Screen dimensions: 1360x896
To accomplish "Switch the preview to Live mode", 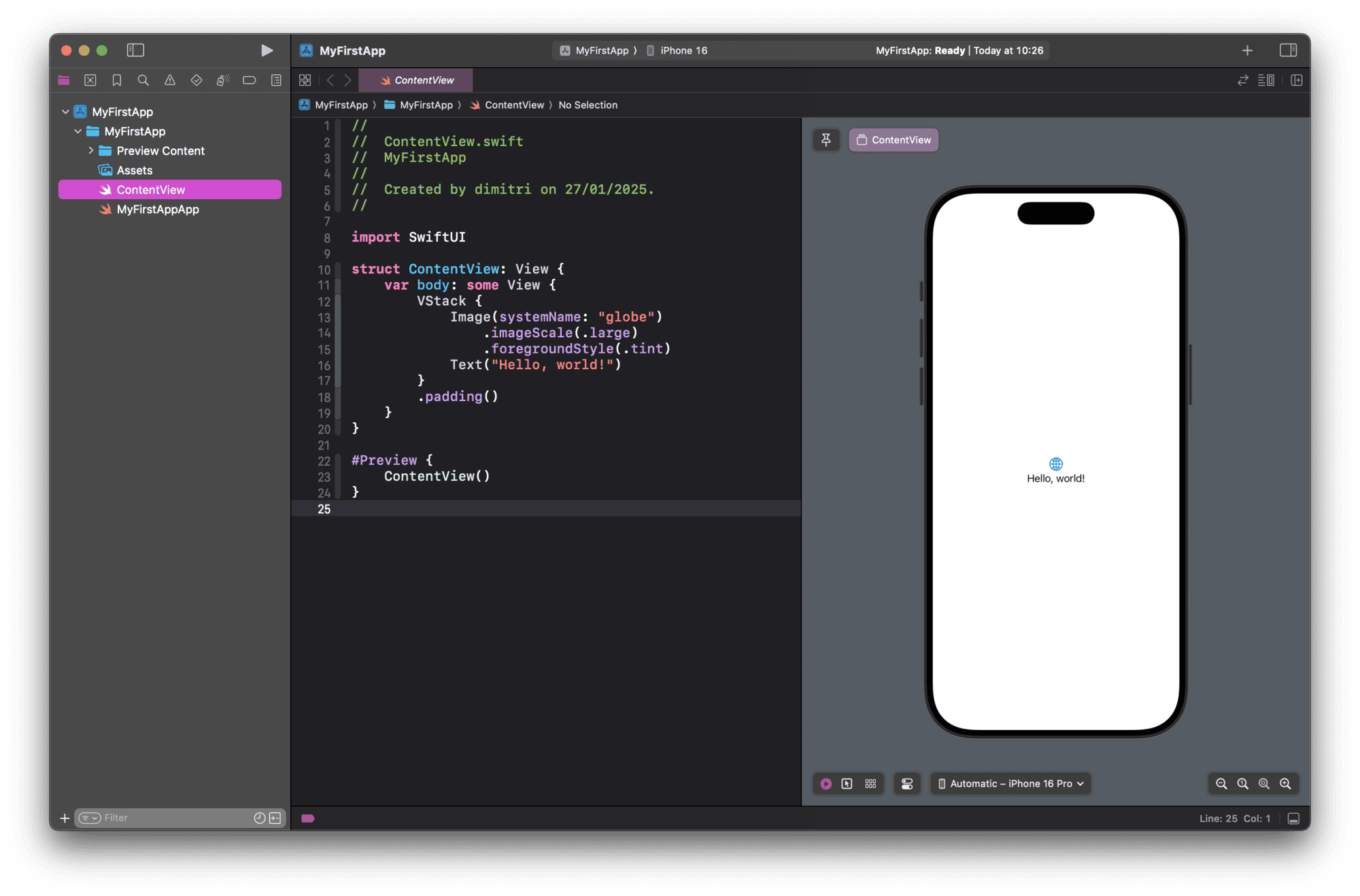I will (826, 784).
